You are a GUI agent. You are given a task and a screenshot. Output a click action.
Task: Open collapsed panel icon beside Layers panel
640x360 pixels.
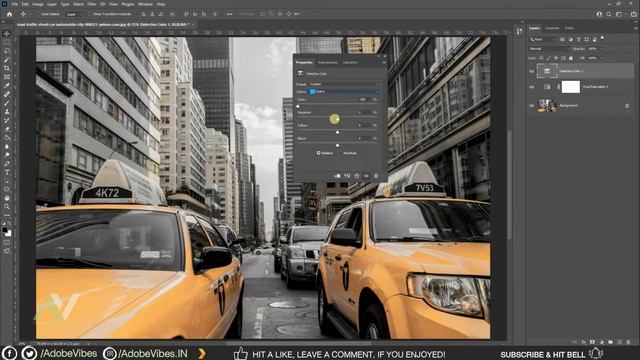click(519, 31)
